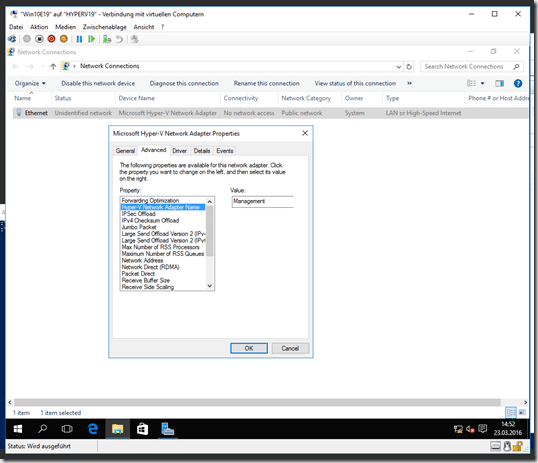
Task: Send Ctrl+Alt+Del via toolbar icon
Action: click(x=12, y=39)
